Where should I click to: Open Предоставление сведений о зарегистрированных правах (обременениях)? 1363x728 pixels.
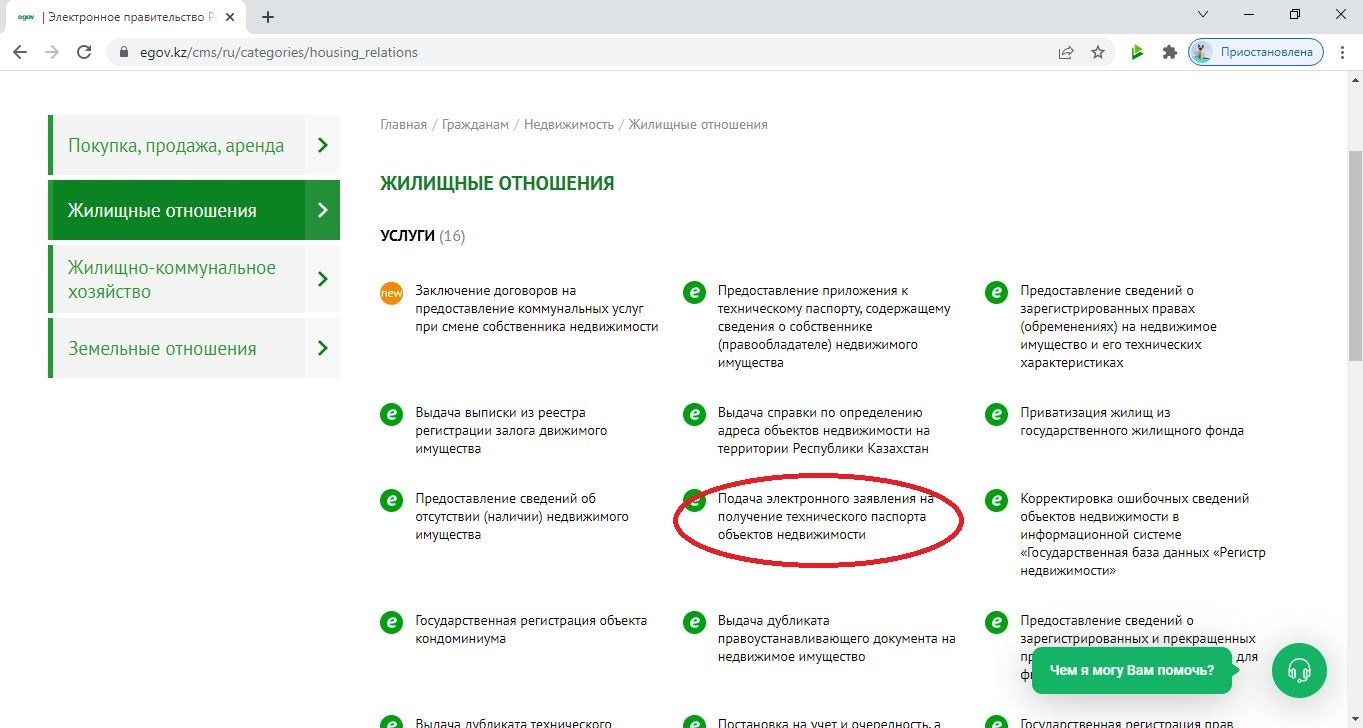(1118, 327)
